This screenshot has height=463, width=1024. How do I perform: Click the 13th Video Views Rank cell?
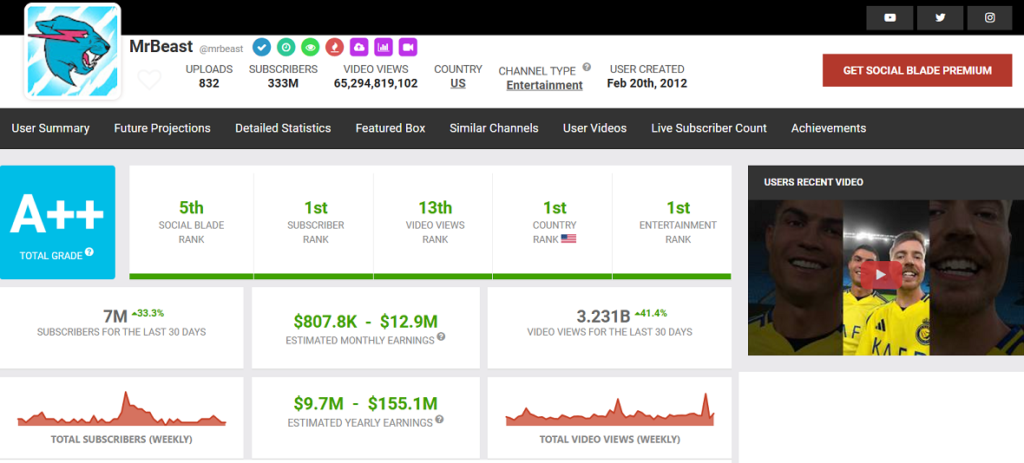click(x=435, y=222)
